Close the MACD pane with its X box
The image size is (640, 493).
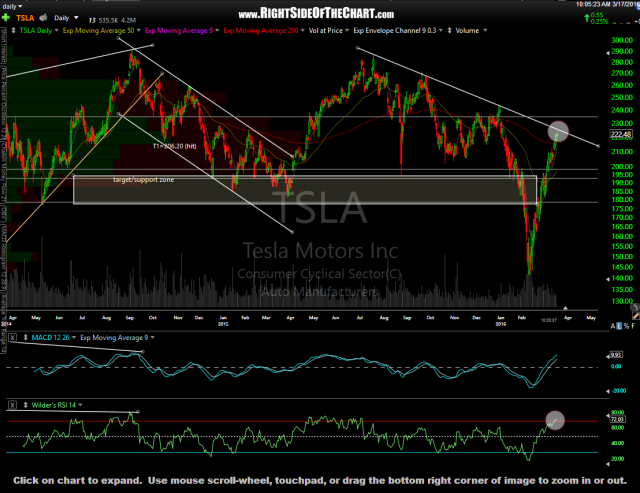13,338
